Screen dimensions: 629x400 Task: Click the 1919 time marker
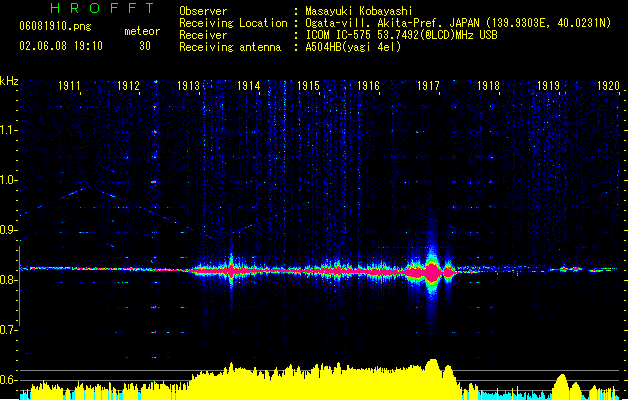(548, 86)
